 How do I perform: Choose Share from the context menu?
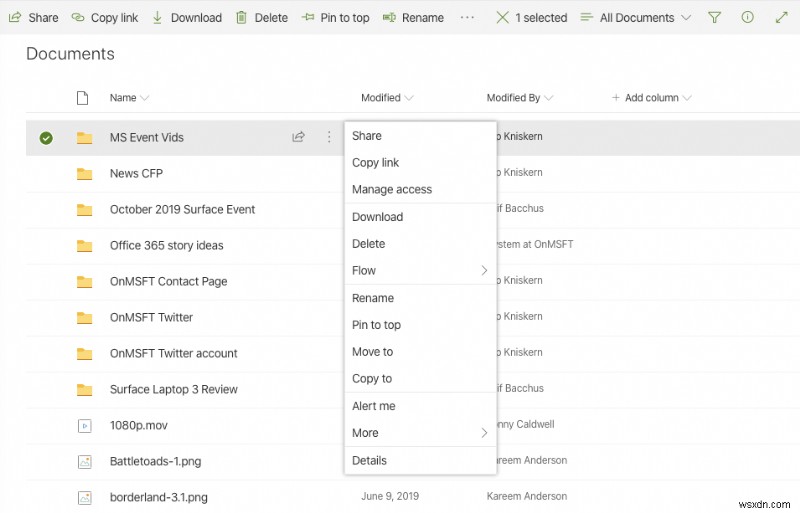(420, 136)
